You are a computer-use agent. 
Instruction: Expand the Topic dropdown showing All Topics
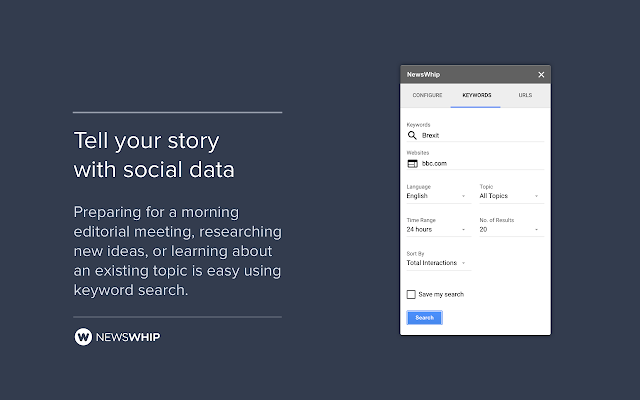(x=509, y=197)
